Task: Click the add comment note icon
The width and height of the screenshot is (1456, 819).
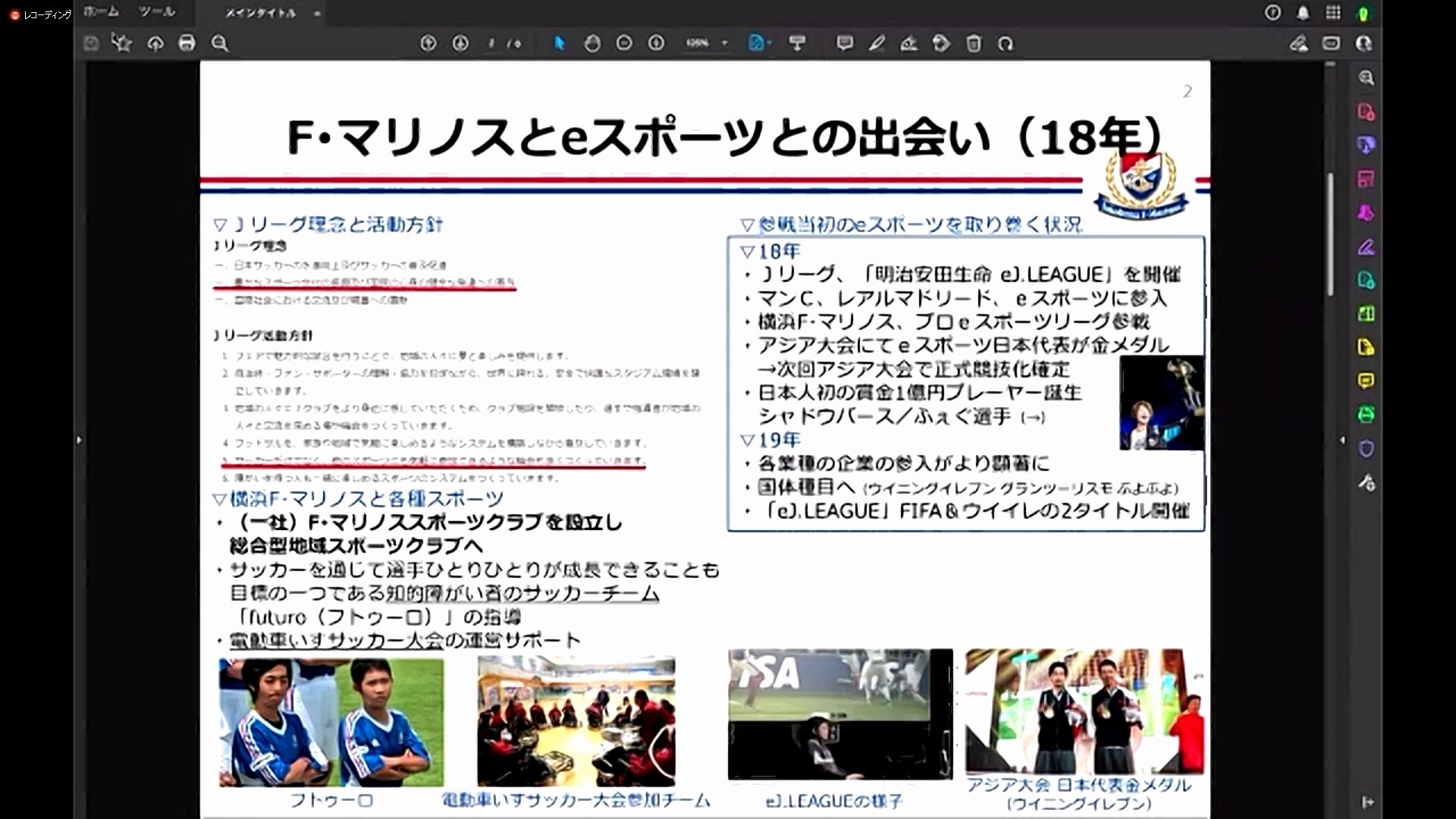Action: click(844, 43)
